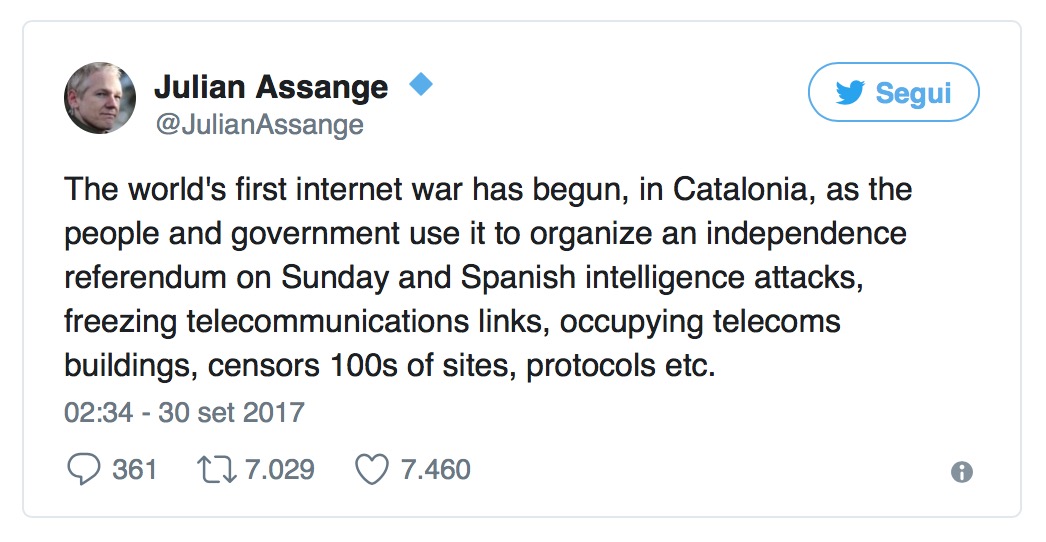
Task: View the 7.460 likes count
Action: (x=435, y=470)
